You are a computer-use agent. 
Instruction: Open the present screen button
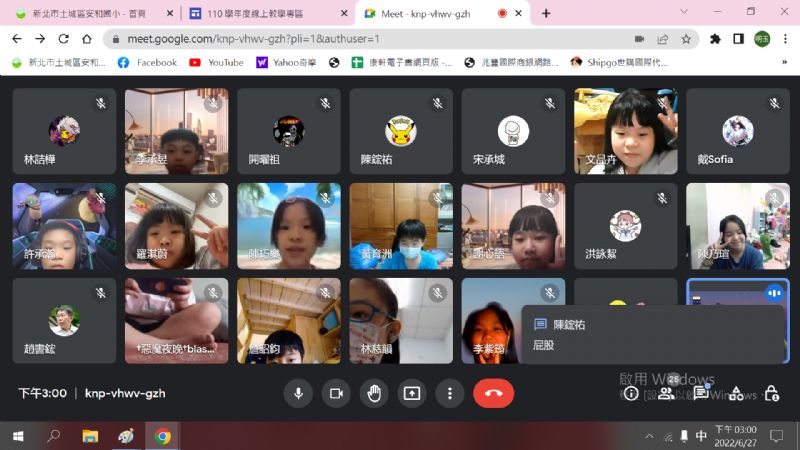(x=412, y=393)
